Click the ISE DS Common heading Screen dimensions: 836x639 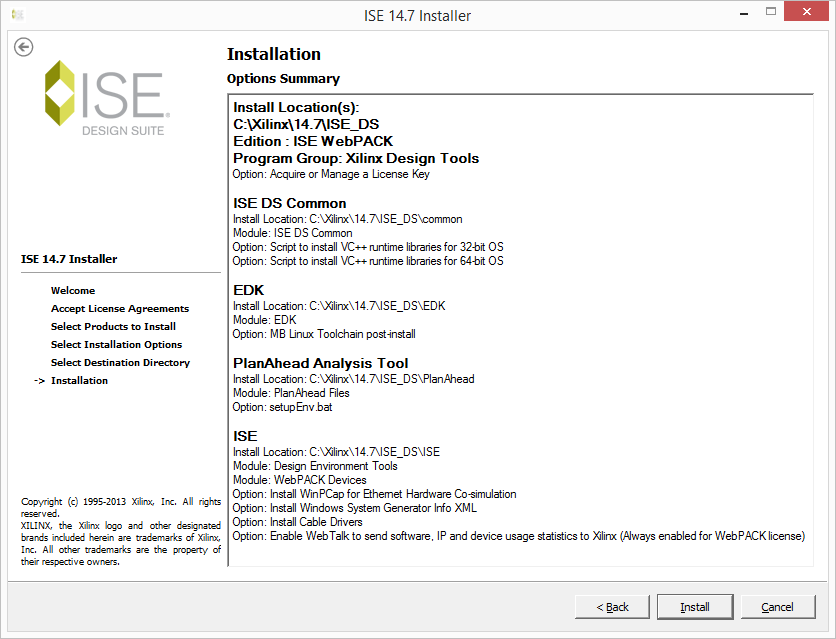[x=290, y=204]
